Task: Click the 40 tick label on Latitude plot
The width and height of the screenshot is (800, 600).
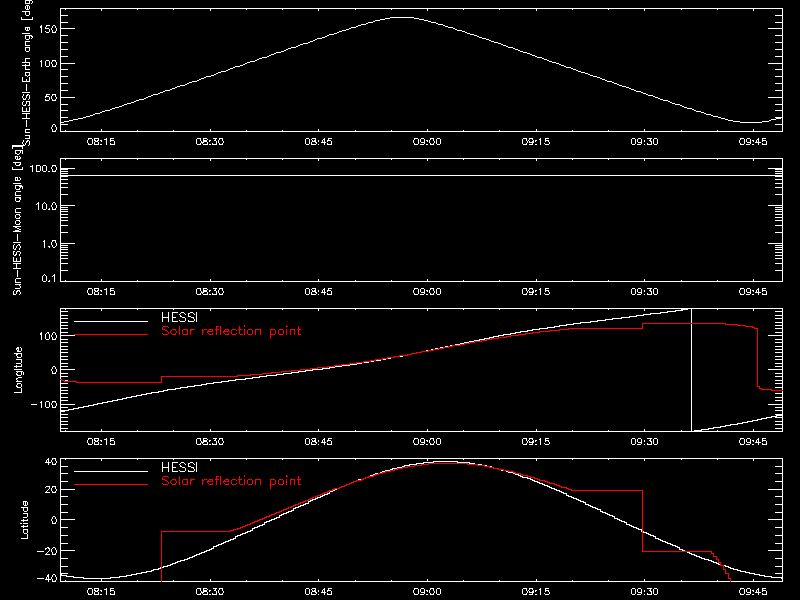Action: (x=51, y=462)
